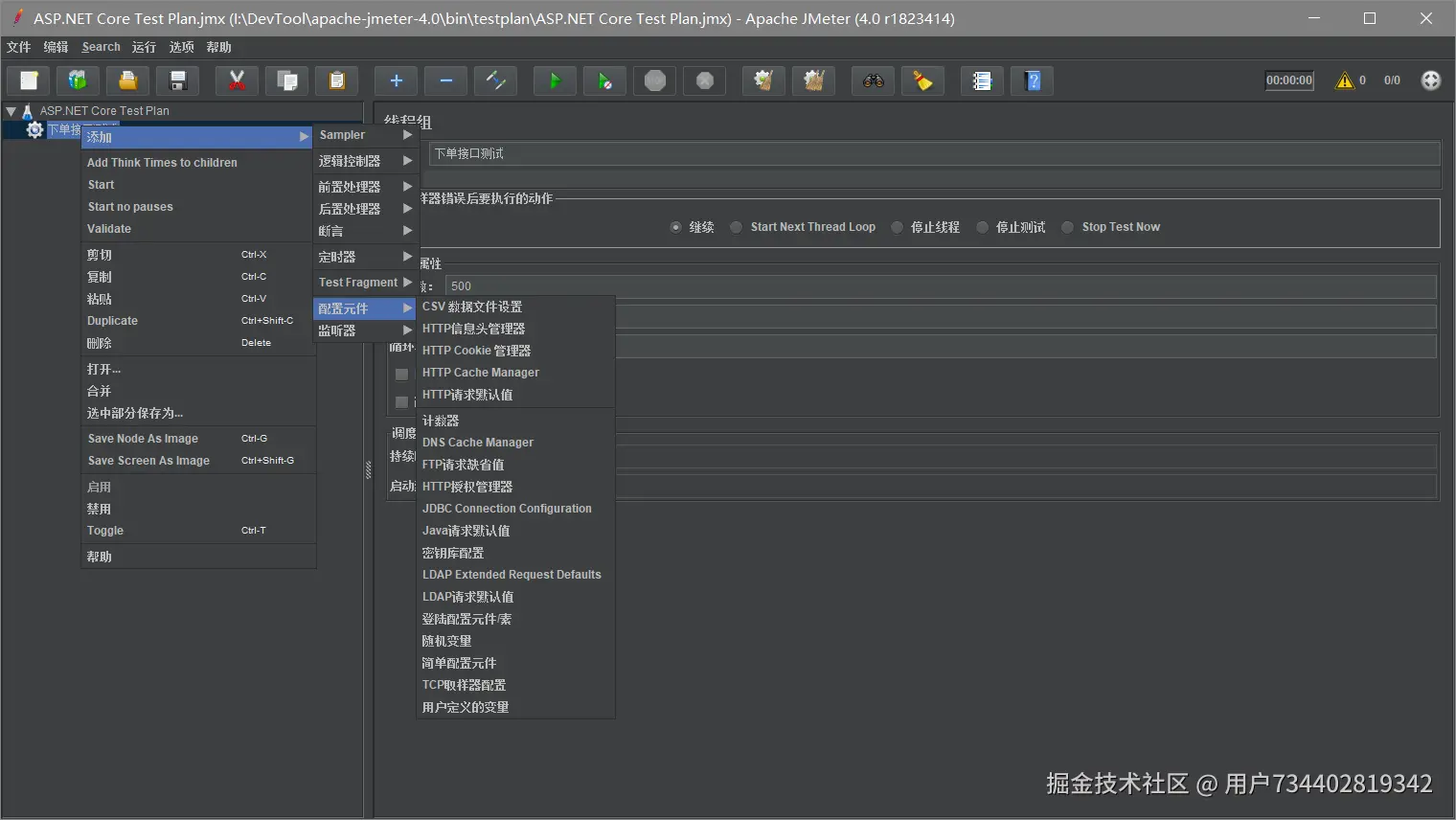Expand the Sampler submenu
Image resolution: width=1456 pixels, height=820 pixels.
365,135
